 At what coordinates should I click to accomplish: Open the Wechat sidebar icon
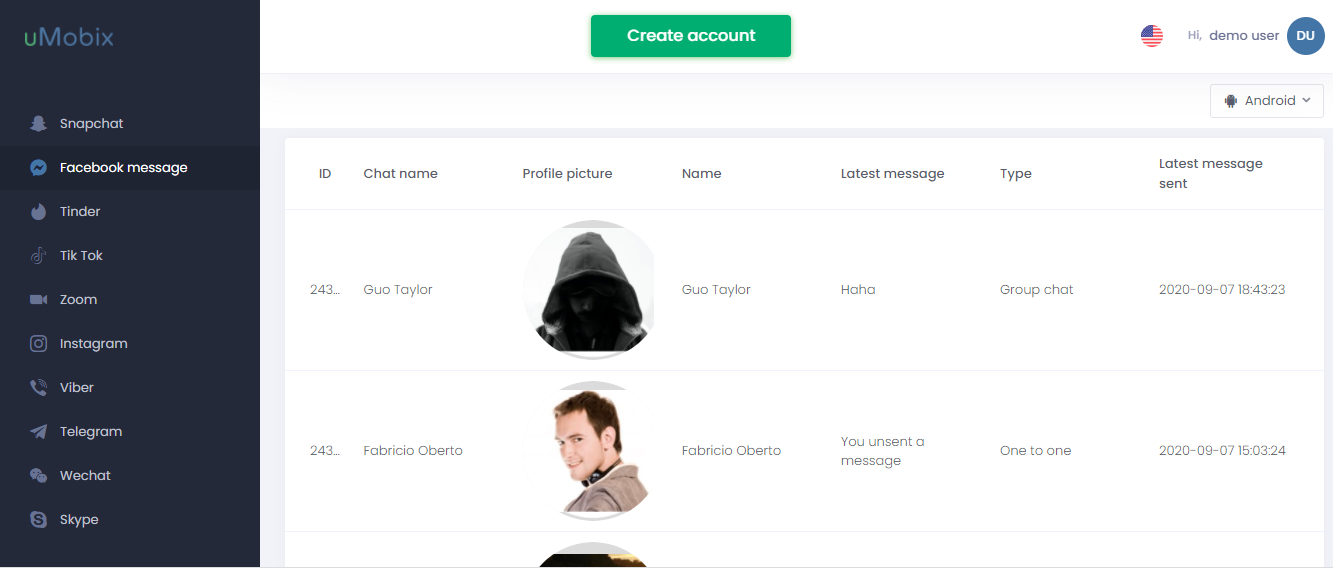pyautogui.click(x=38, y=476)
